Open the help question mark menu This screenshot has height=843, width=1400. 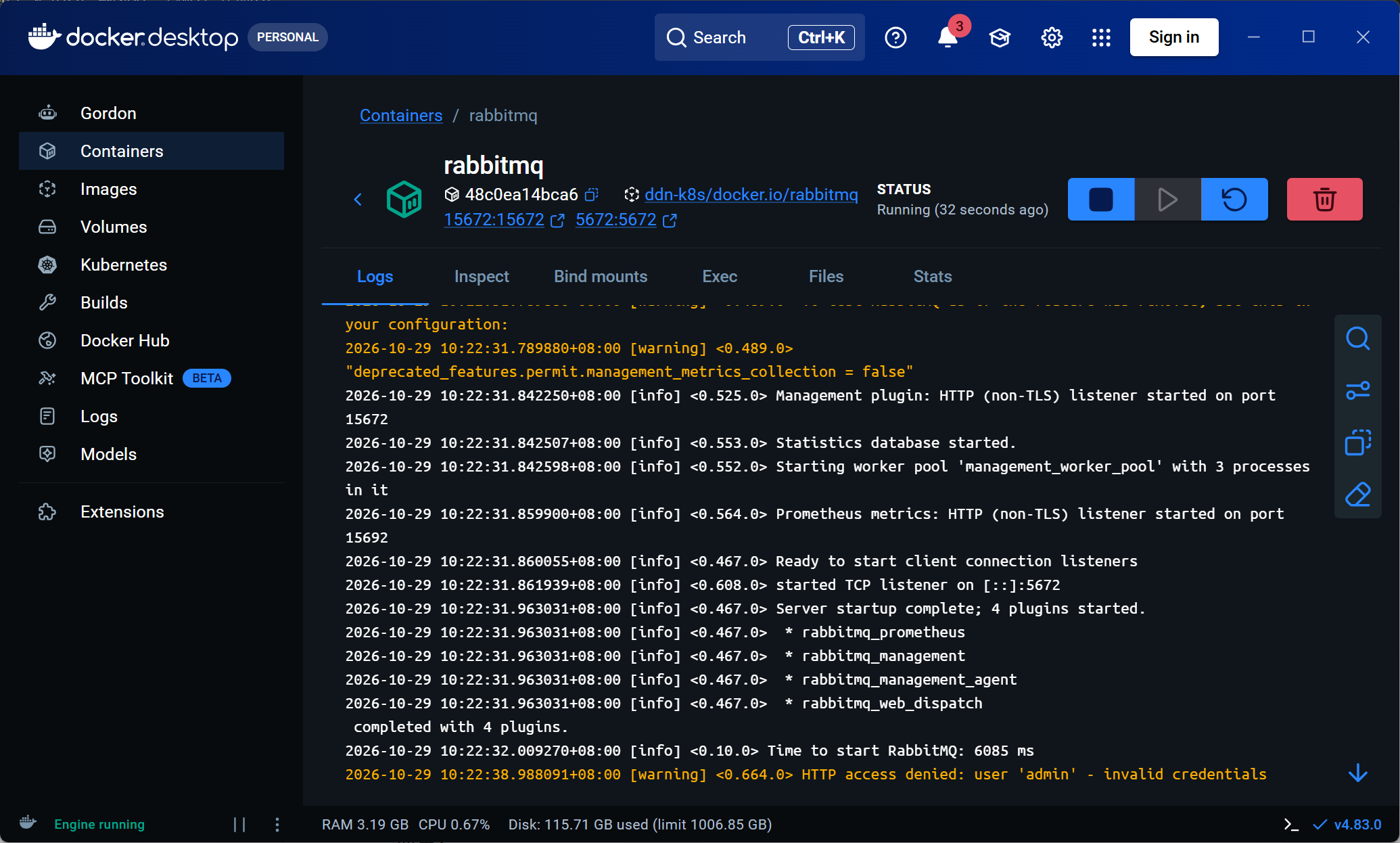pyautogui.click(x=895, y=37)
